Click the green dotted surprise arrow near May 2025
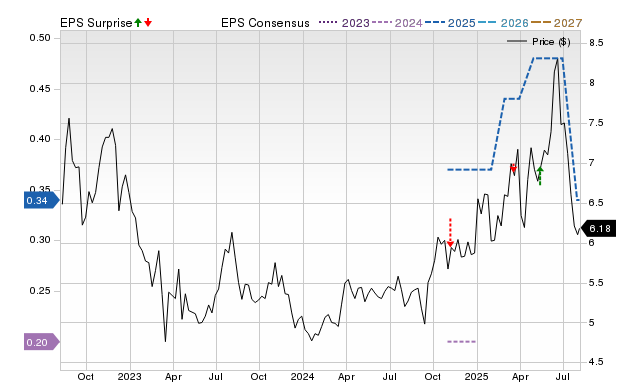 (x=540, y=176)
